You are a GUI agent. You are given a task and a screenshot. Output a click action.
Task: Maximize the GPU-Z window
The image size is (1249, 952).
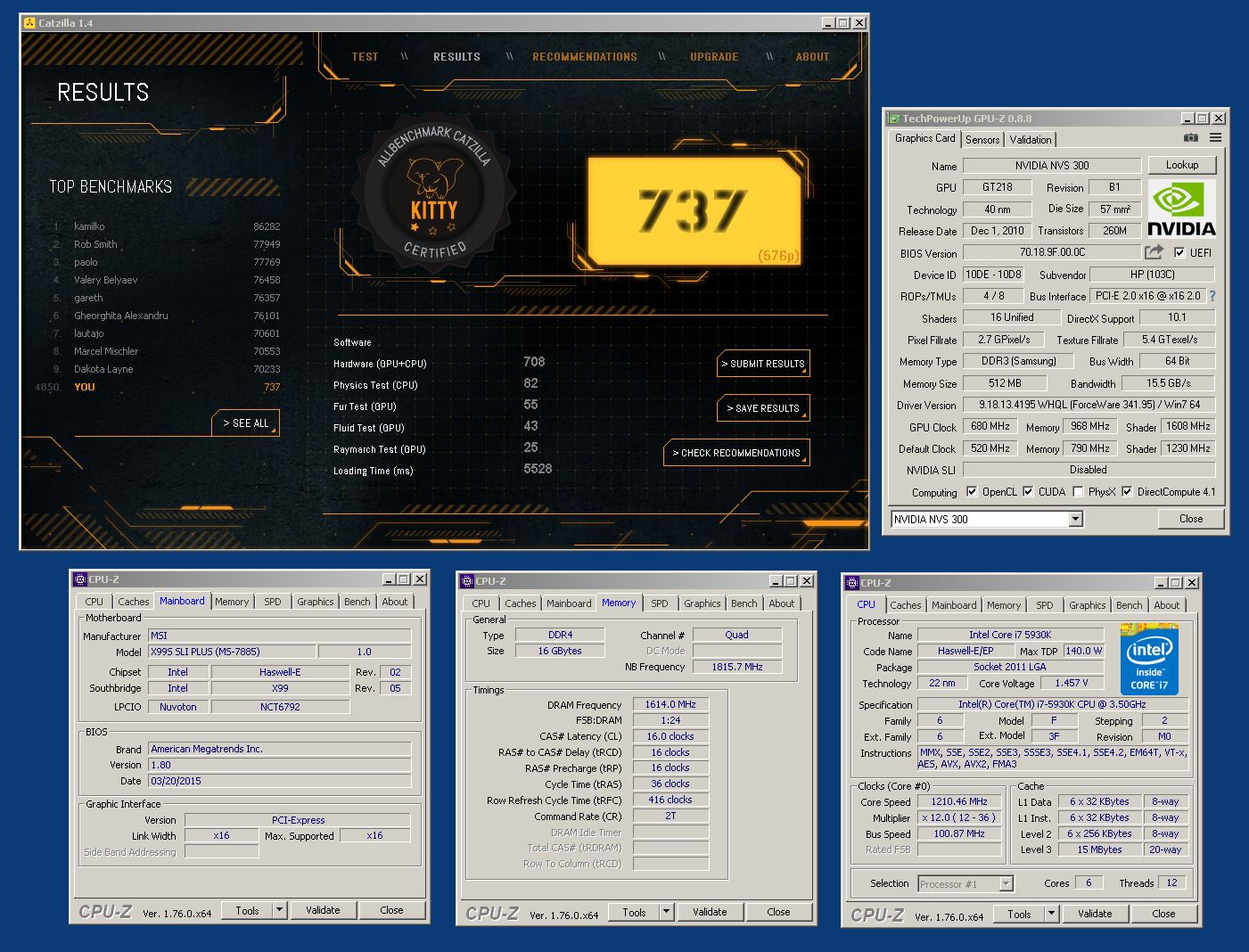(1202, 119)
